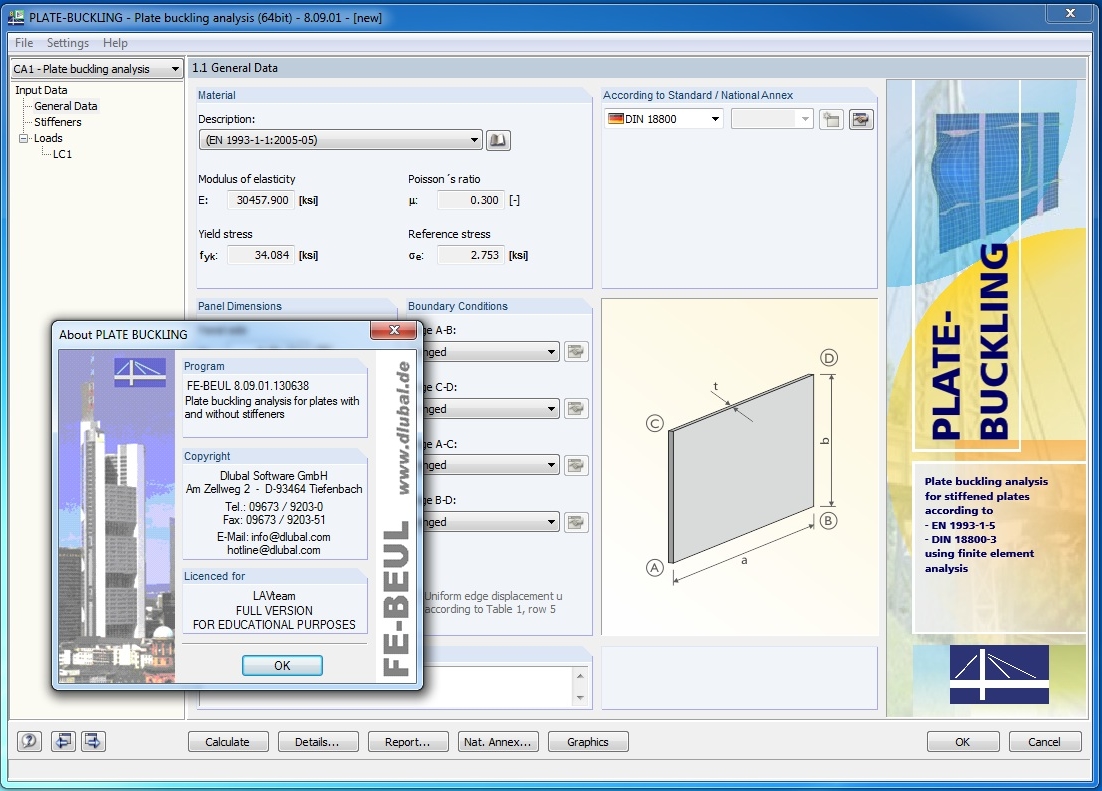The height and width of the screenshot is (791, 1102).
Task: Open the disabled National Annex dropdown
Action: [x=772, y=119]
